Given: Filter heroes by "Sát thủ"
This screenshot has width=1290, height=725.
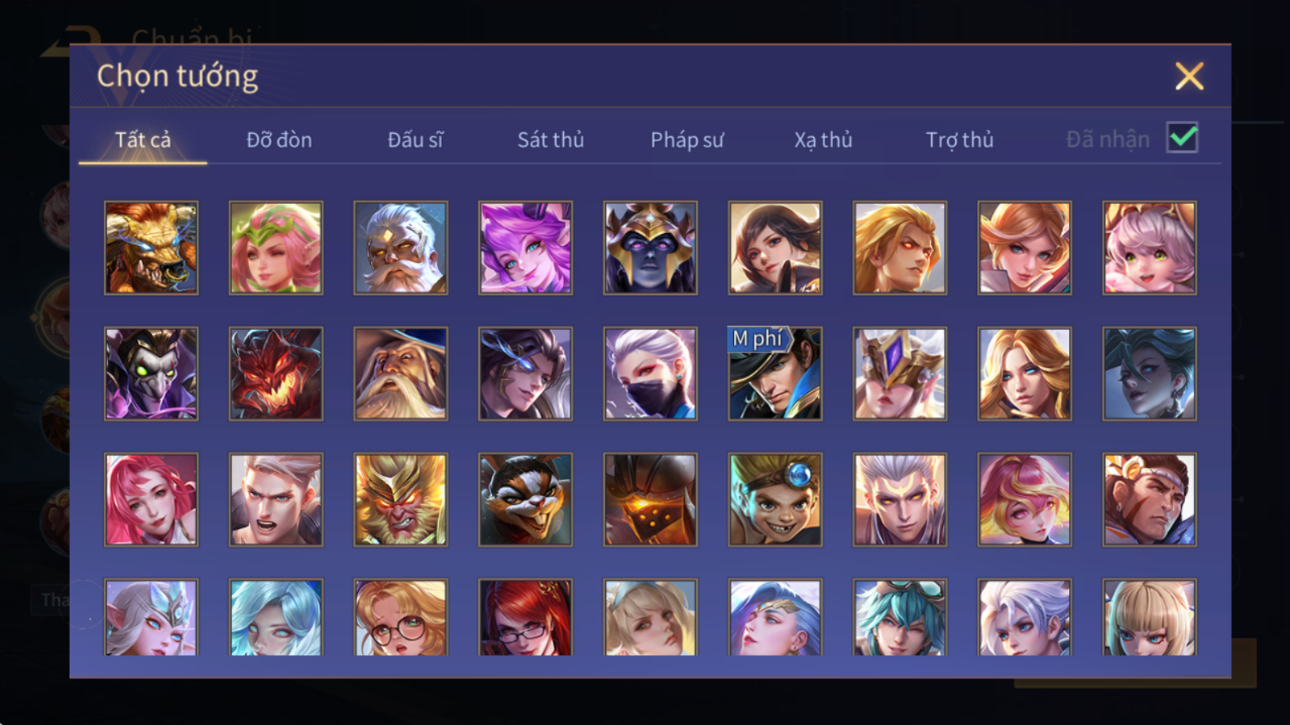Looking at the screenshot, I should coord(550,140).
